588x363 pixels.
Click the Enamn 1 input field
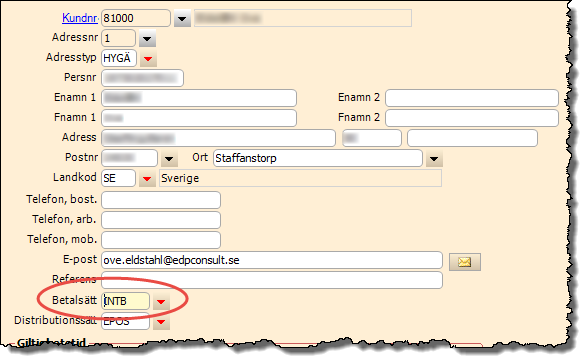pos(199,98)
